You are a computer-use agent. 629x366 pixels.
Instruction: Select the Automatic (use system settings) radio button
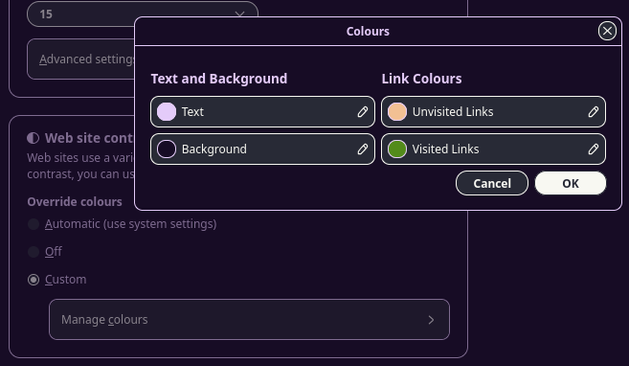33,224
